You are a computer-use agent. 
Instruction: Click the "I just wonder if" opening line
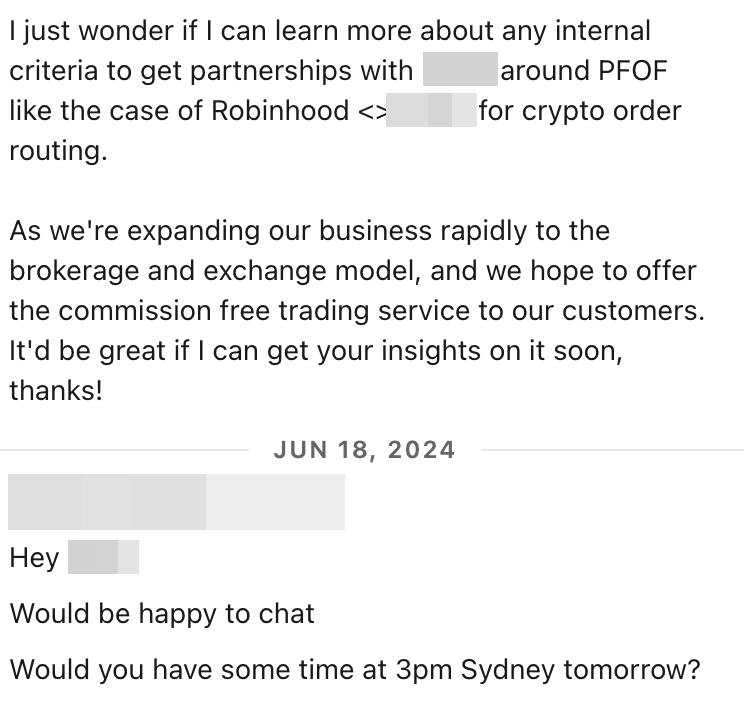(x=330, y=32)
